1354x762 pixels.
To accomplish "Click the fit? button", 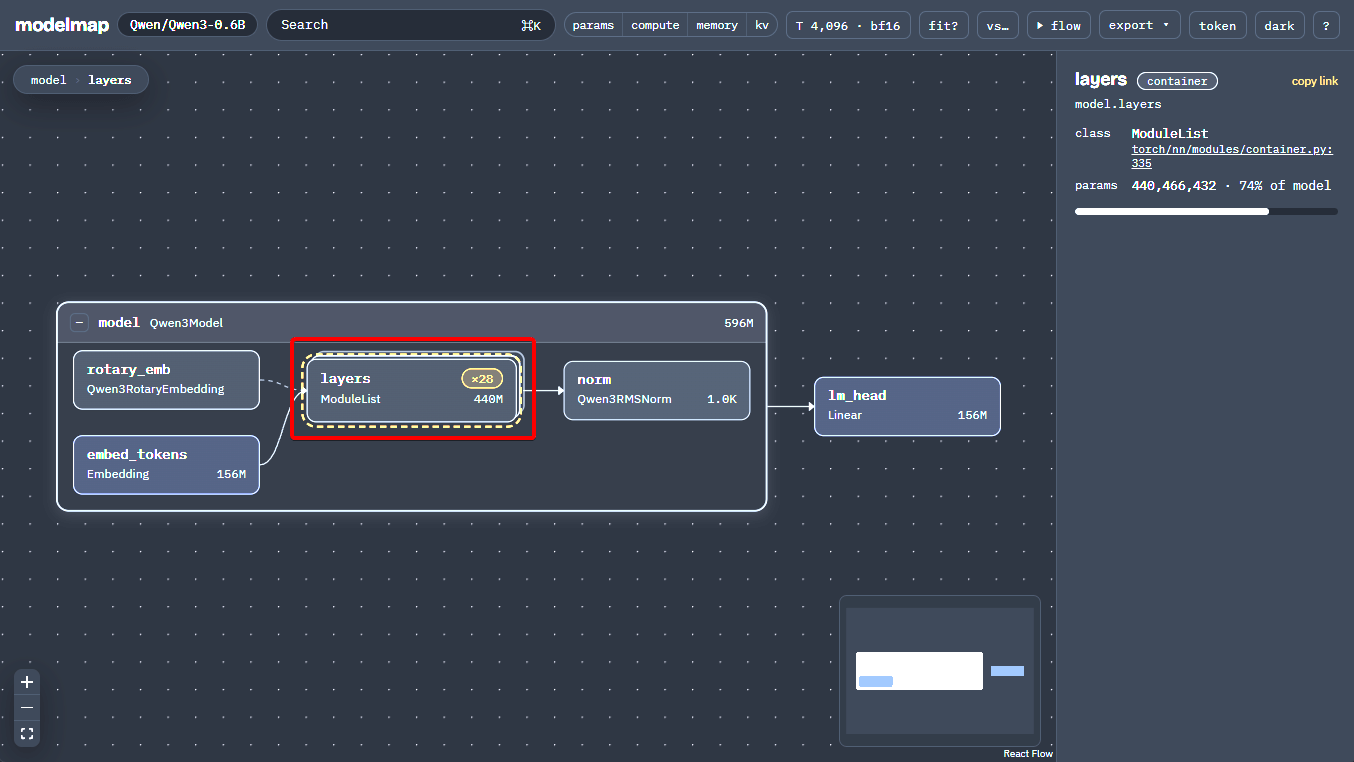I will point(943,25).
